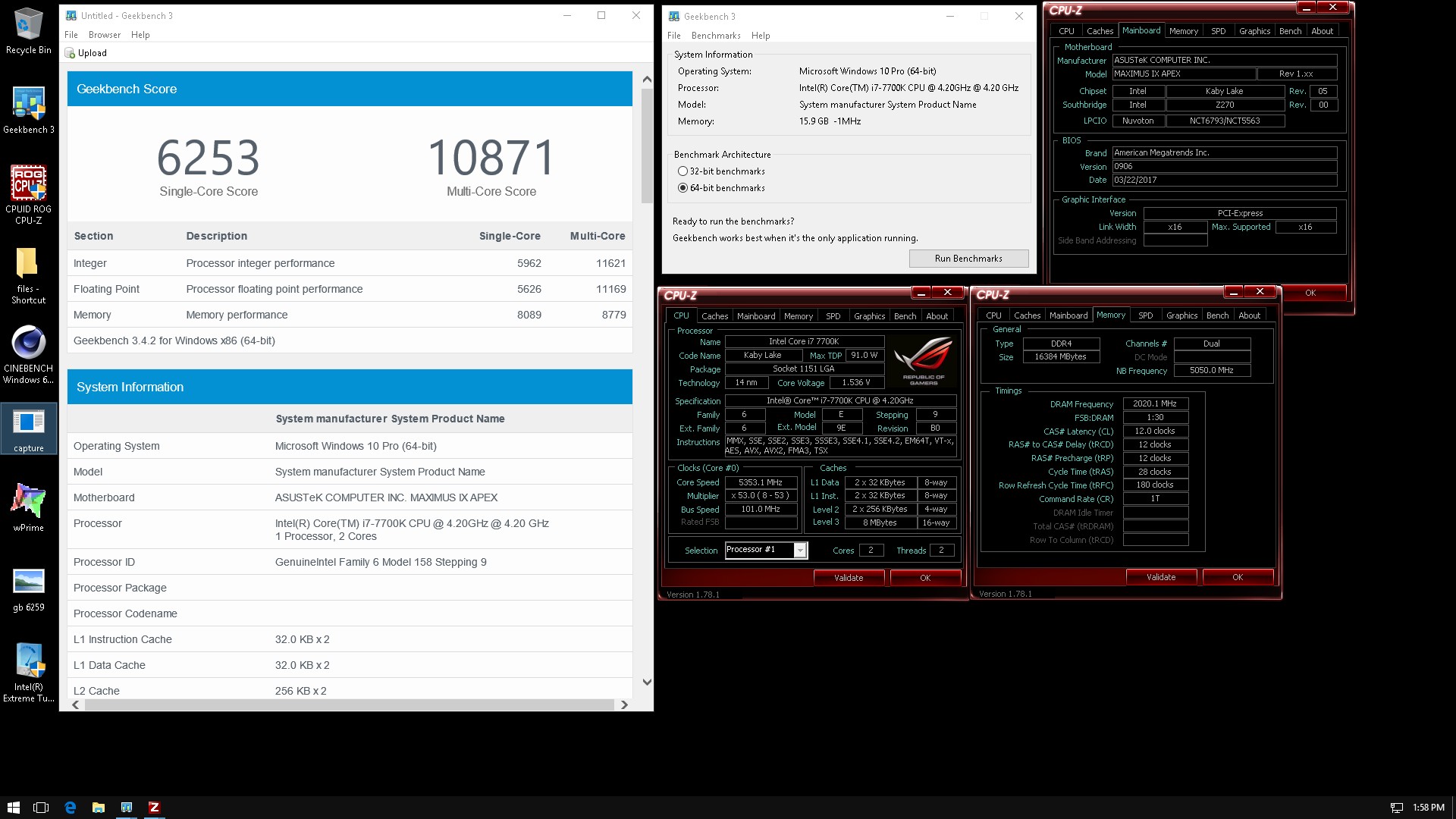Switch to Mainboard tab in CPU-Z CPU window
Viewport: 1456px width, 819px height.
(756, 316)
